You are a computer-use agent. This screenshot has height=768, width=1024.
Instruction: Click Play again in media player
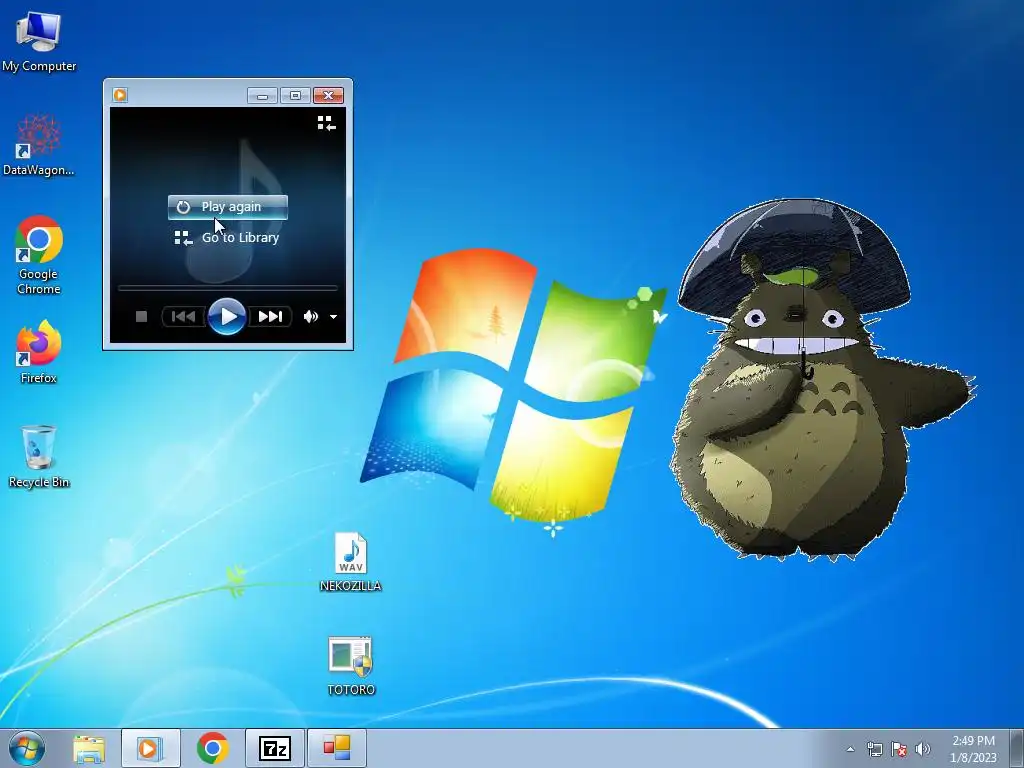tap(227, 207)
